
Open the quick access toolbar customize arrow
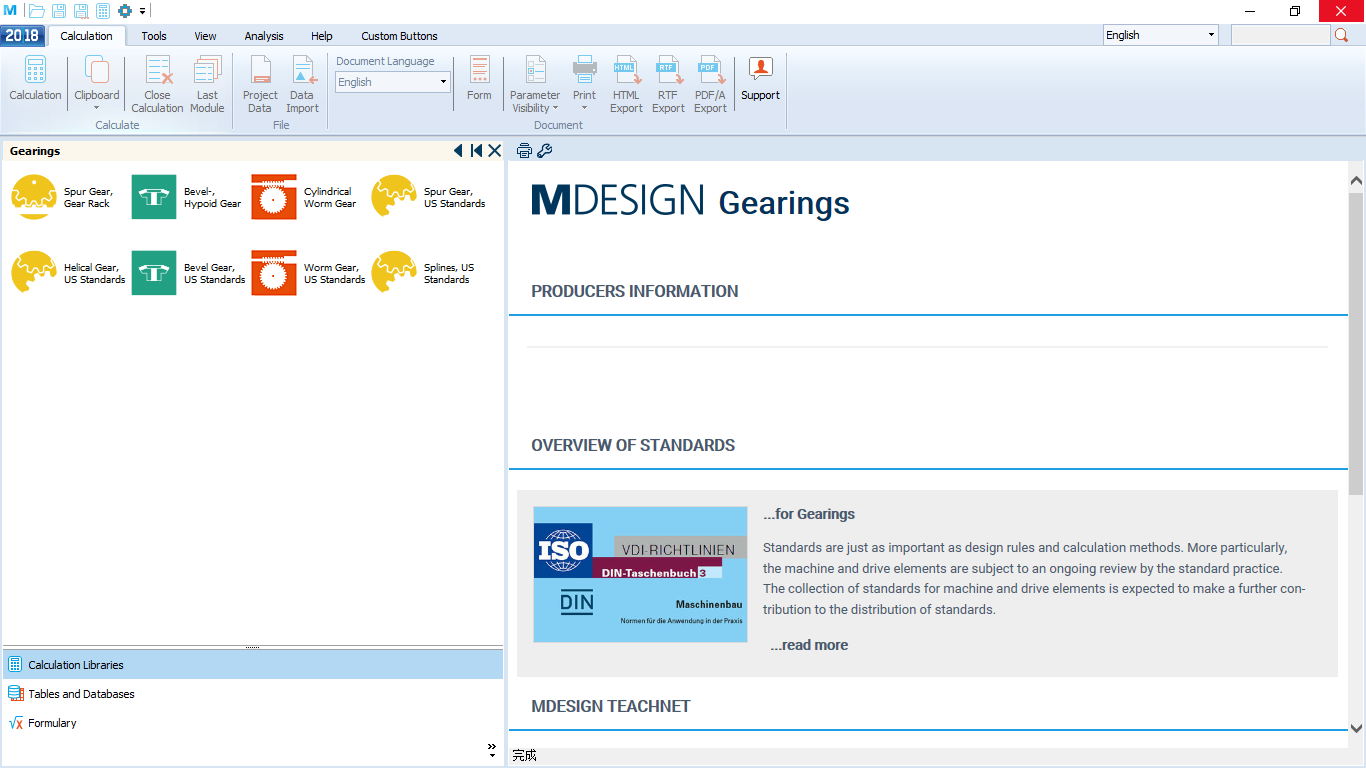(x=143, y=11)
